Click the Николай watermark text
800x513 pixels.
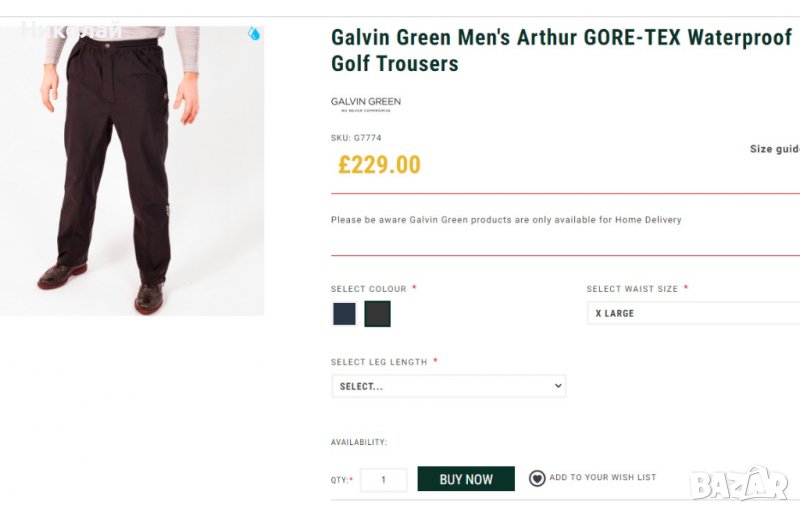pos(70,30)
